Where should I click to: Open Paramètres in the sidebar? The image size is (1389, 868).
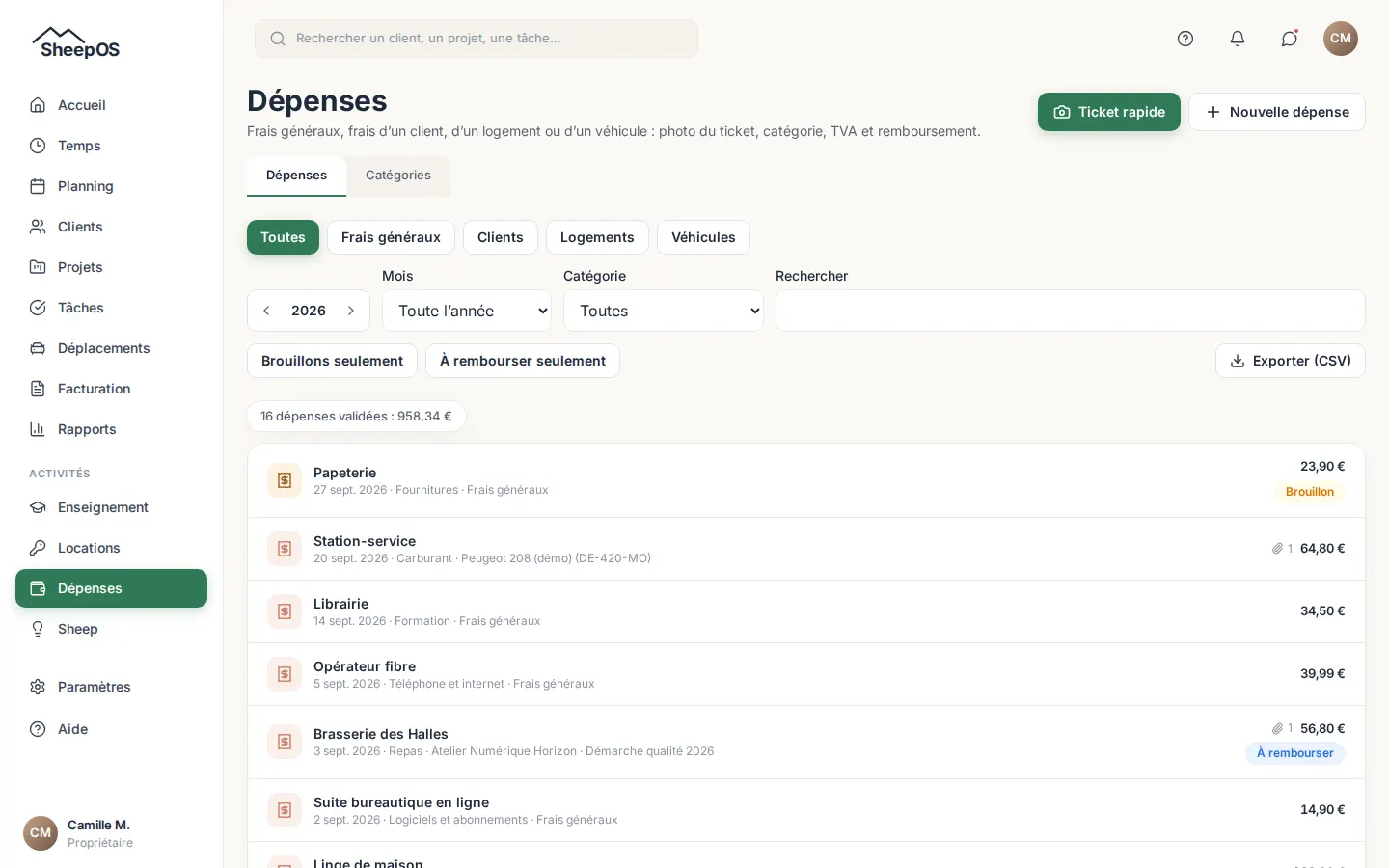[x=111, y=687]
